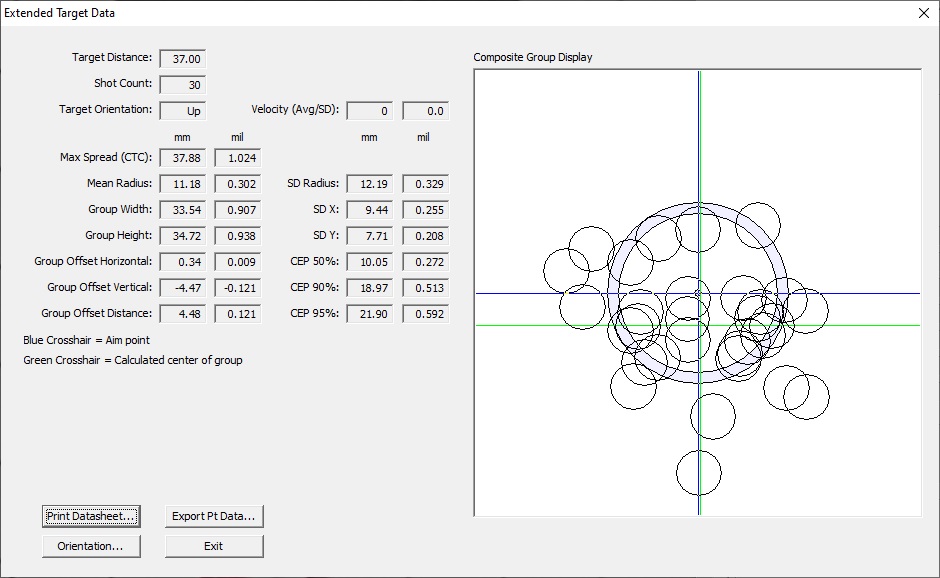Select Max Spread (CTC) mil value
The height and width of the screenshot is (578, 940).
(x=238, y=158)
